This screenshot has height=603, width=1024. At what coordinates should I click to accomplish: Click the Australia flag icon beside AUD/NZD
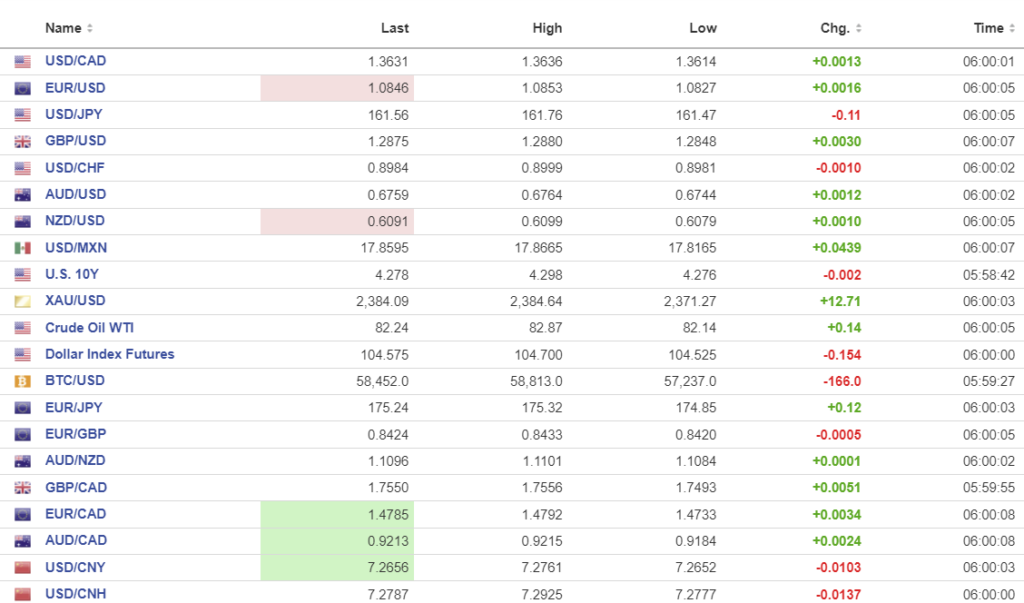point(22,461)
